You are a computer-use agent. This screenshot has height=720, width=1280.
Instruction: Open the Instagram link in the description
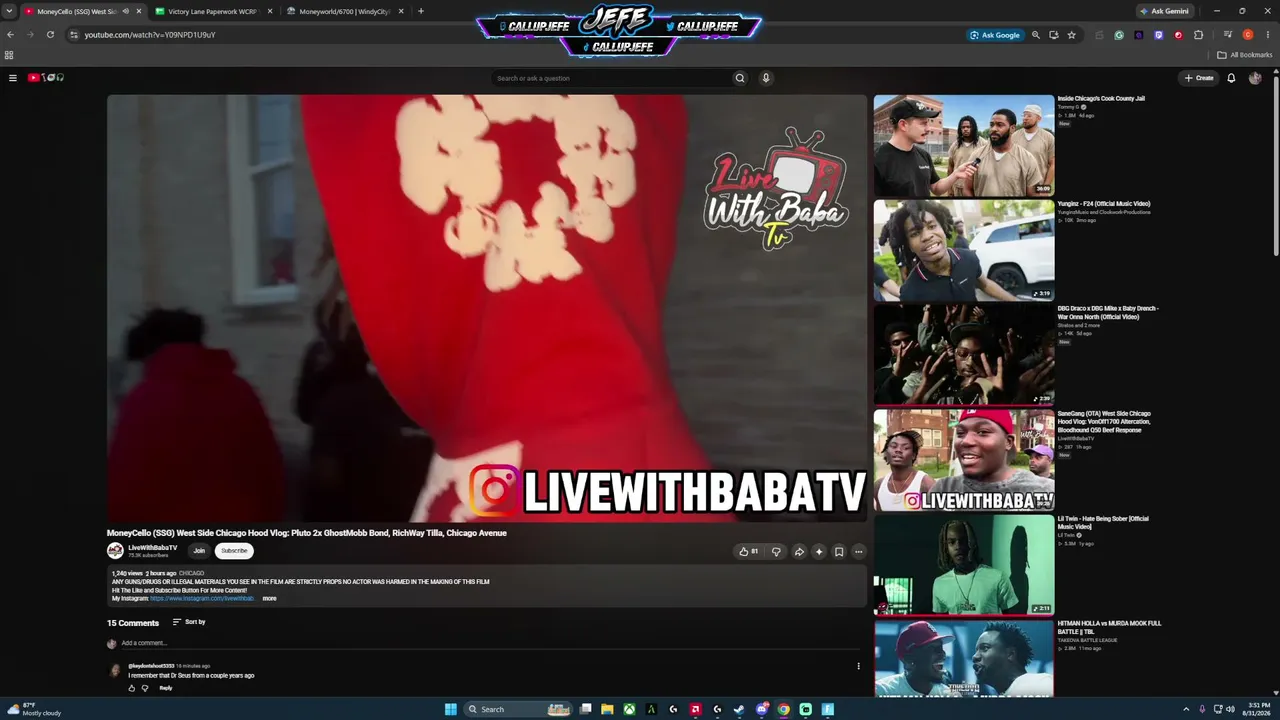pos(202,598)
